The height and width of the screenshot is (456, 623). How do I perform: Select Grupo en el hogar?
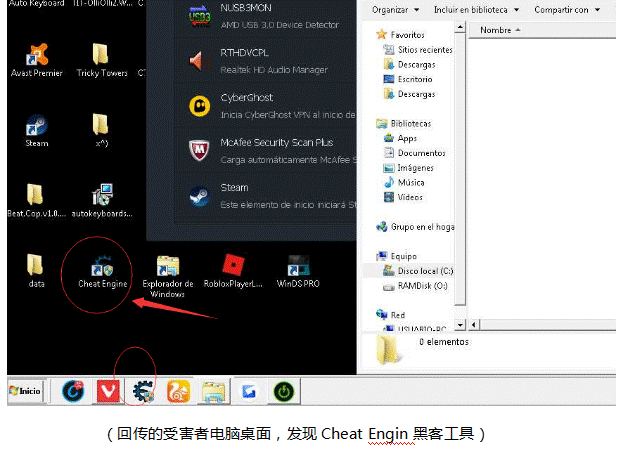(415, 227)
